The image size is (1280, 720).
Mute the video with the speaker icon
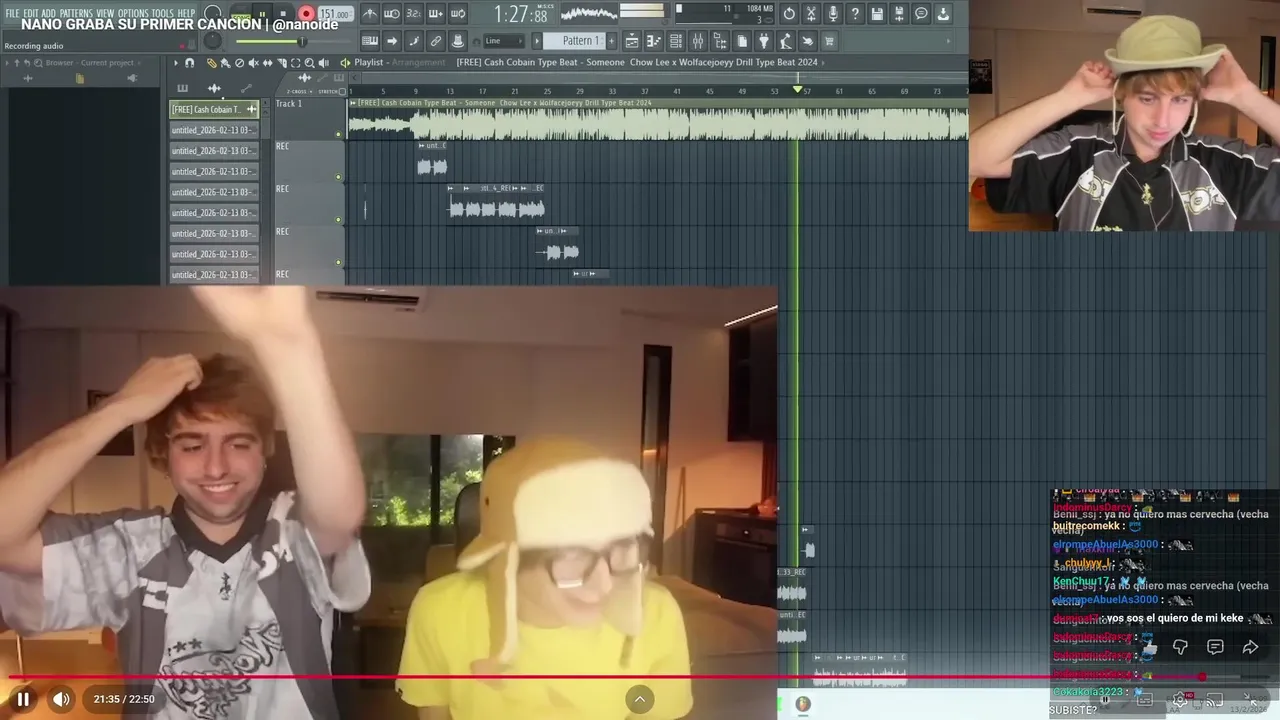click(61, 699)
